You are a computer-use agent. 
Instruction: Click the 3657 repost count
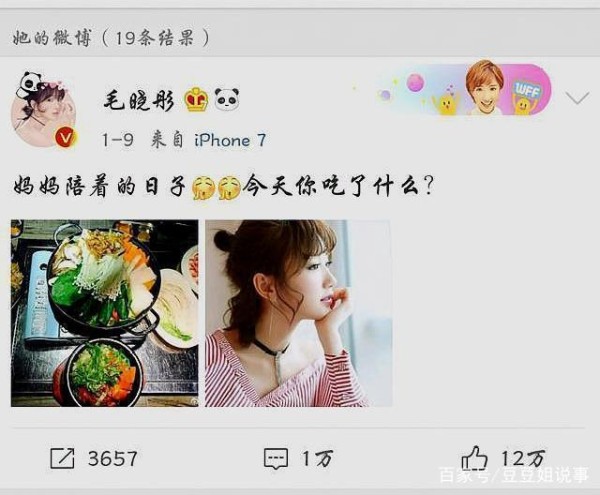pos(112,458)
